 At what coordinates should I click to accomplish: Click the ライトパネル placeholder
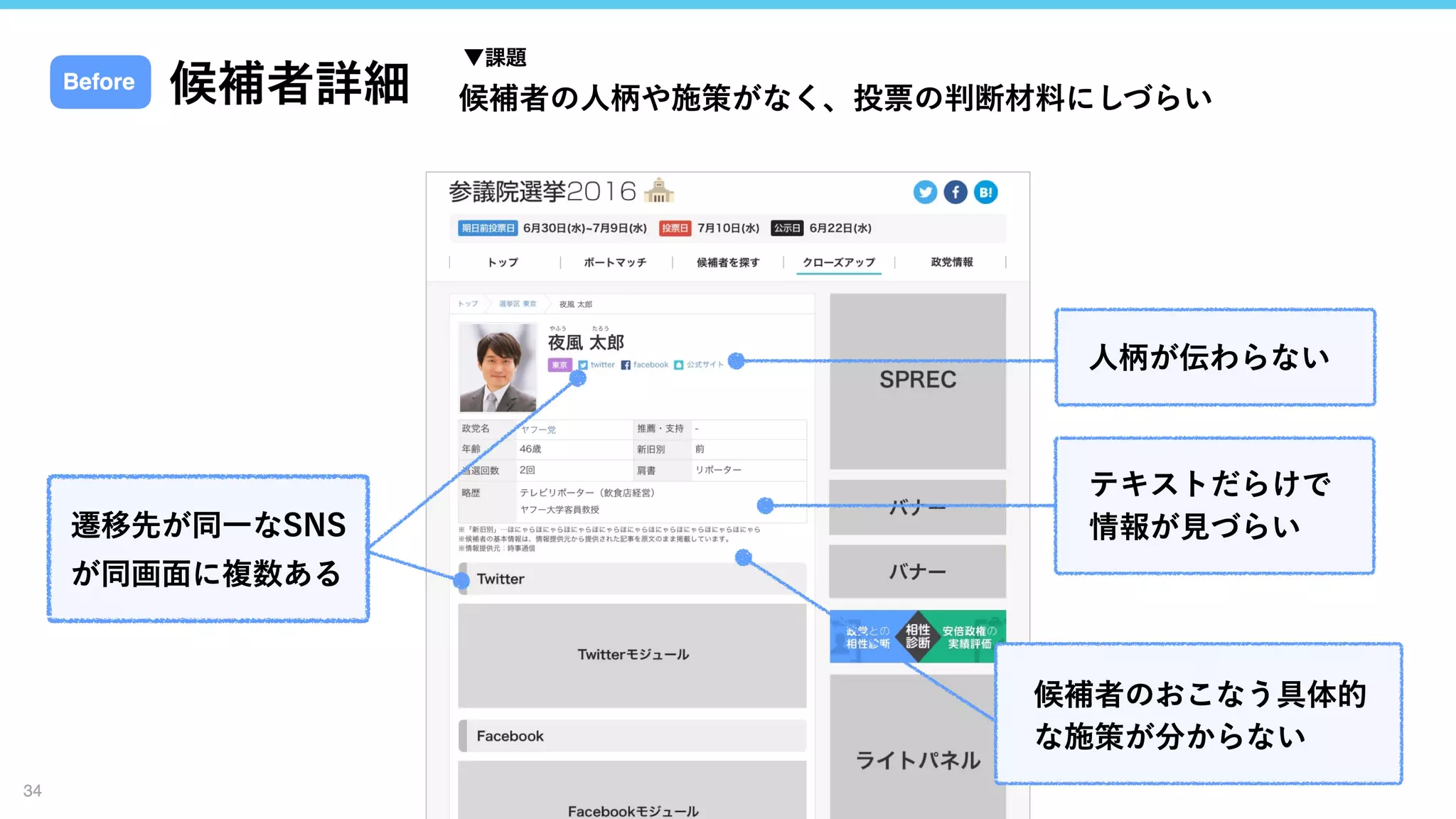(918, 746)
